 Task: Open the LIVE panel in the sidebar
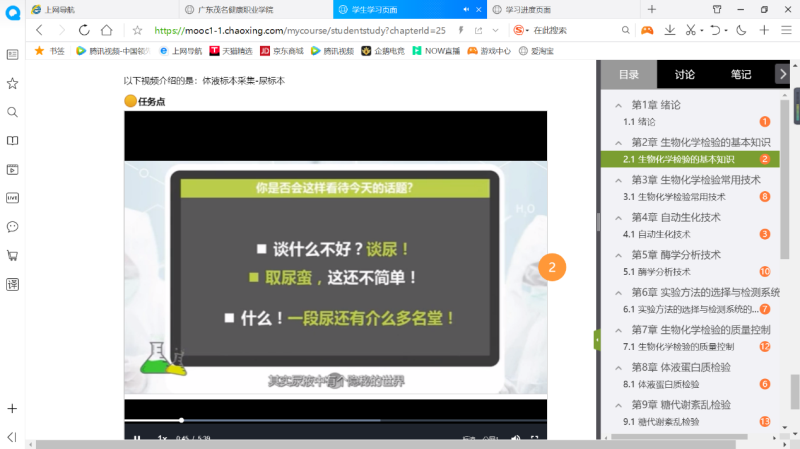(x=12, y=198)
